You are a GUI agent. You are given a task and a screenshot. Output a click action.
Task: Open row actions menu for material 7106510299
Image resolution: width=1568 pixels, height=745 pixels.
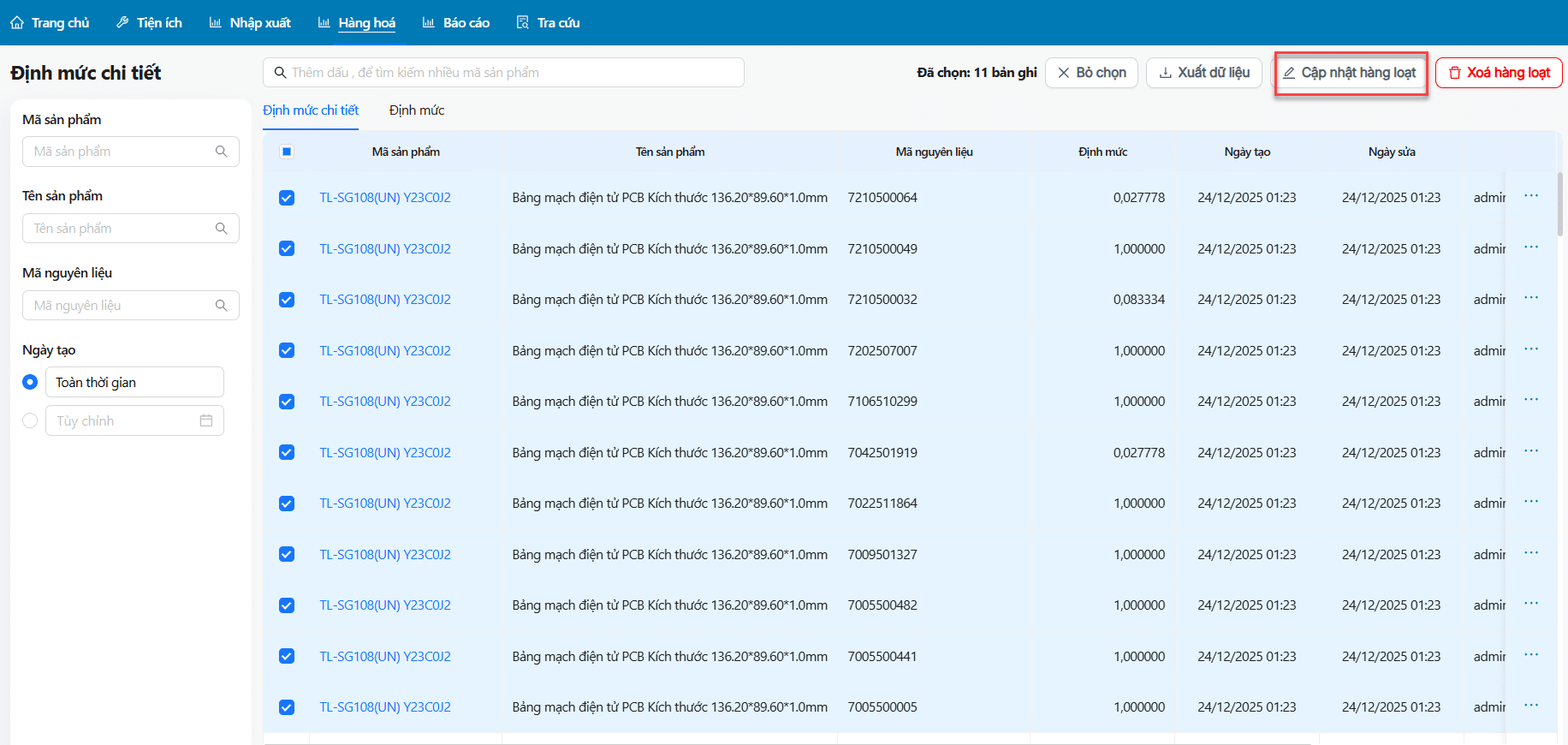[x=1531, y=400]
